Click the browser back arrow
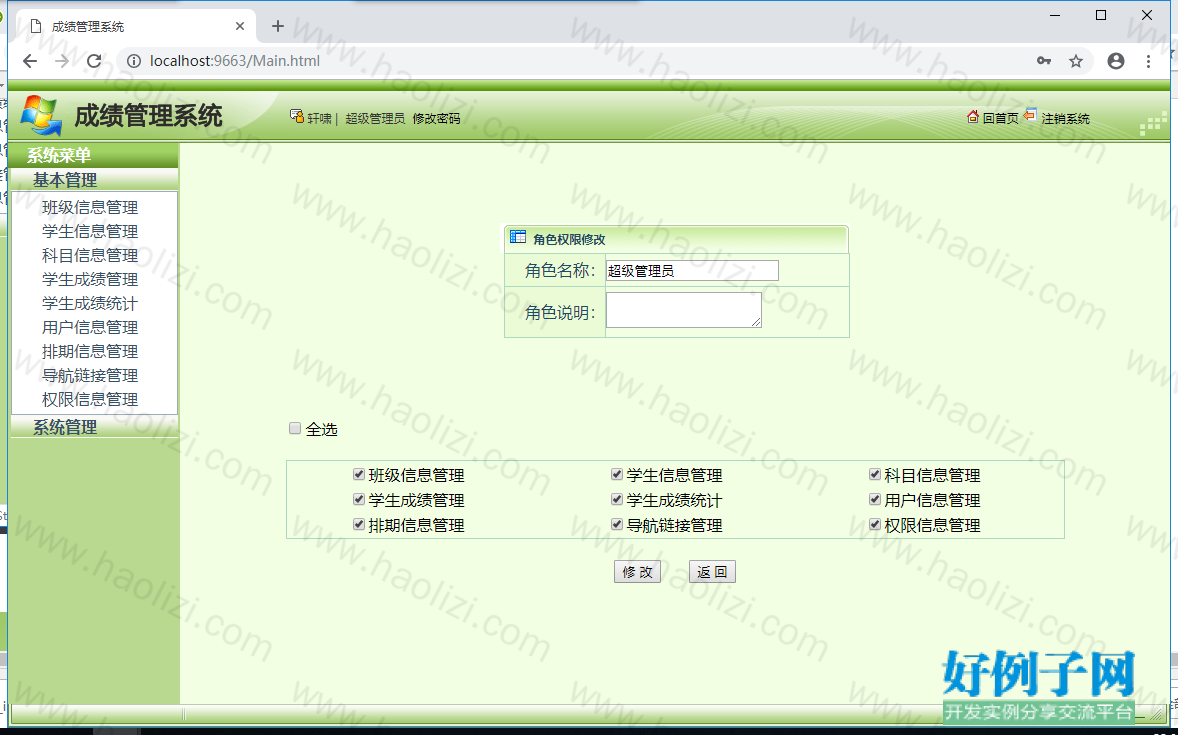The height and width of the screenshot is (735, 1178). coord(30,61)
